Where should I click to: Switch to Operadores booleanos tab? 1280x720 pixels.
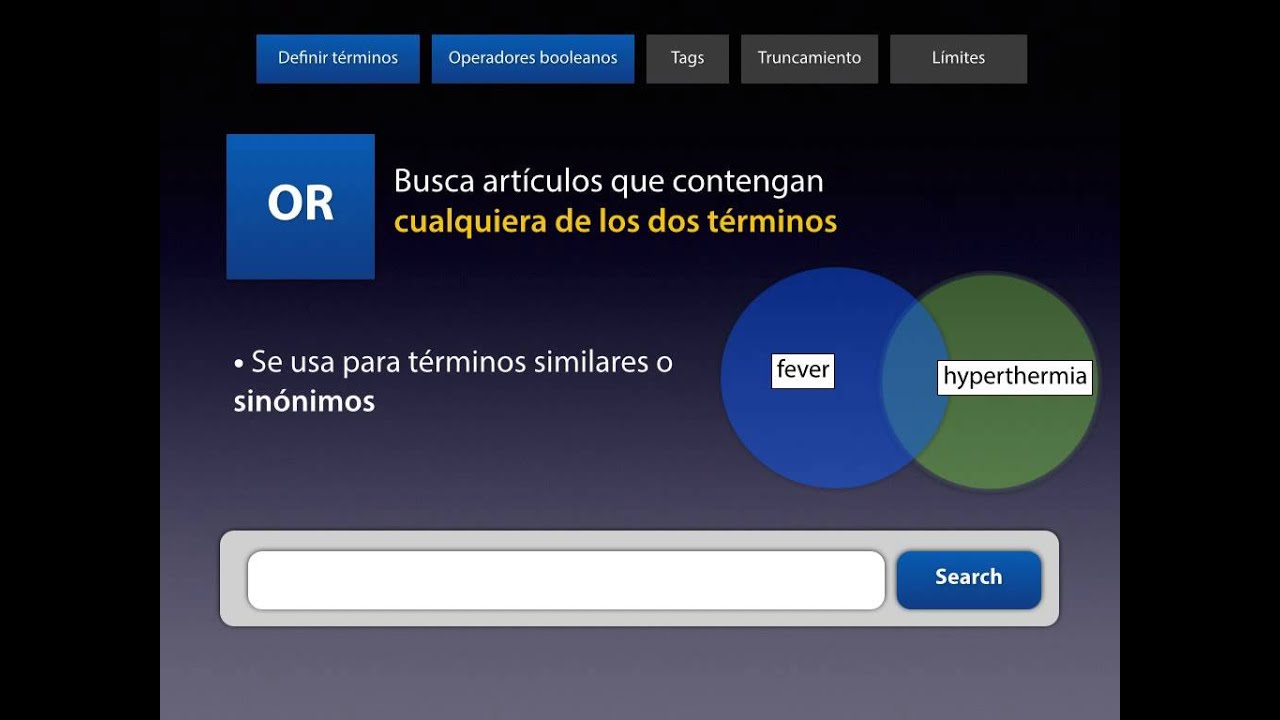point(533,58)
